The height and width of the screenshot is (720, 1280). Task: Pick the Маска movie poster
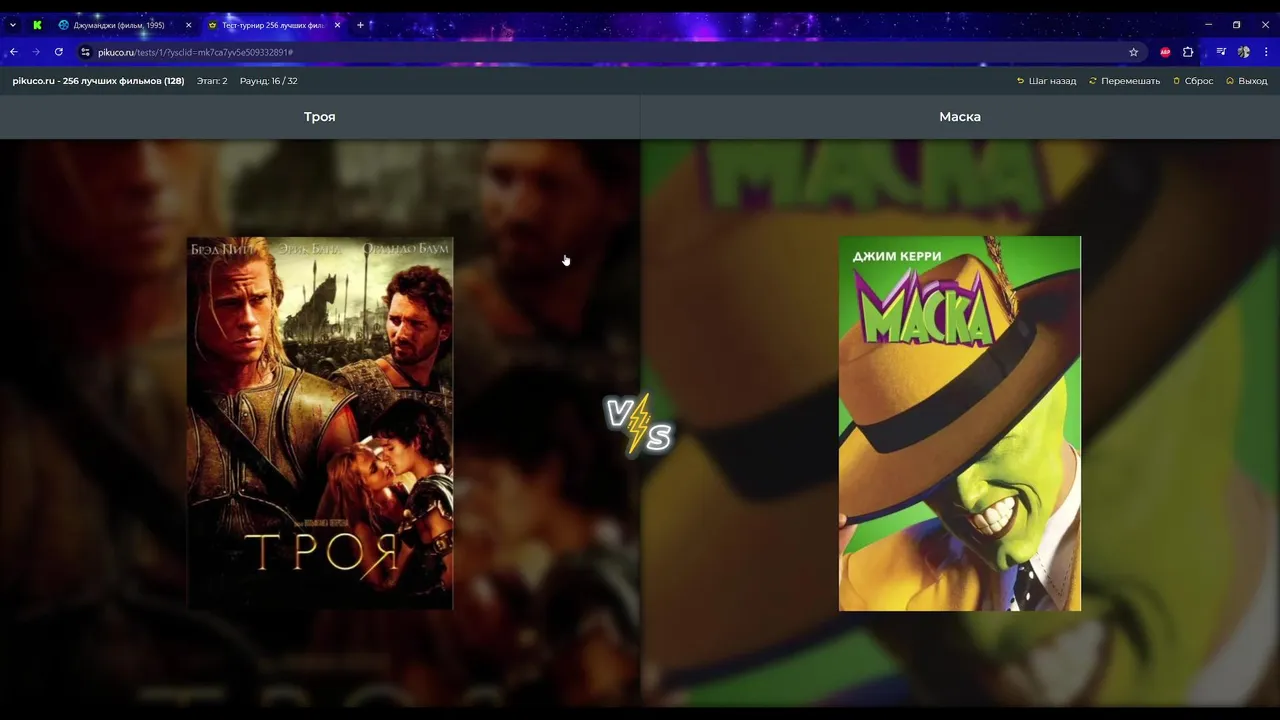tap(960, 423)
